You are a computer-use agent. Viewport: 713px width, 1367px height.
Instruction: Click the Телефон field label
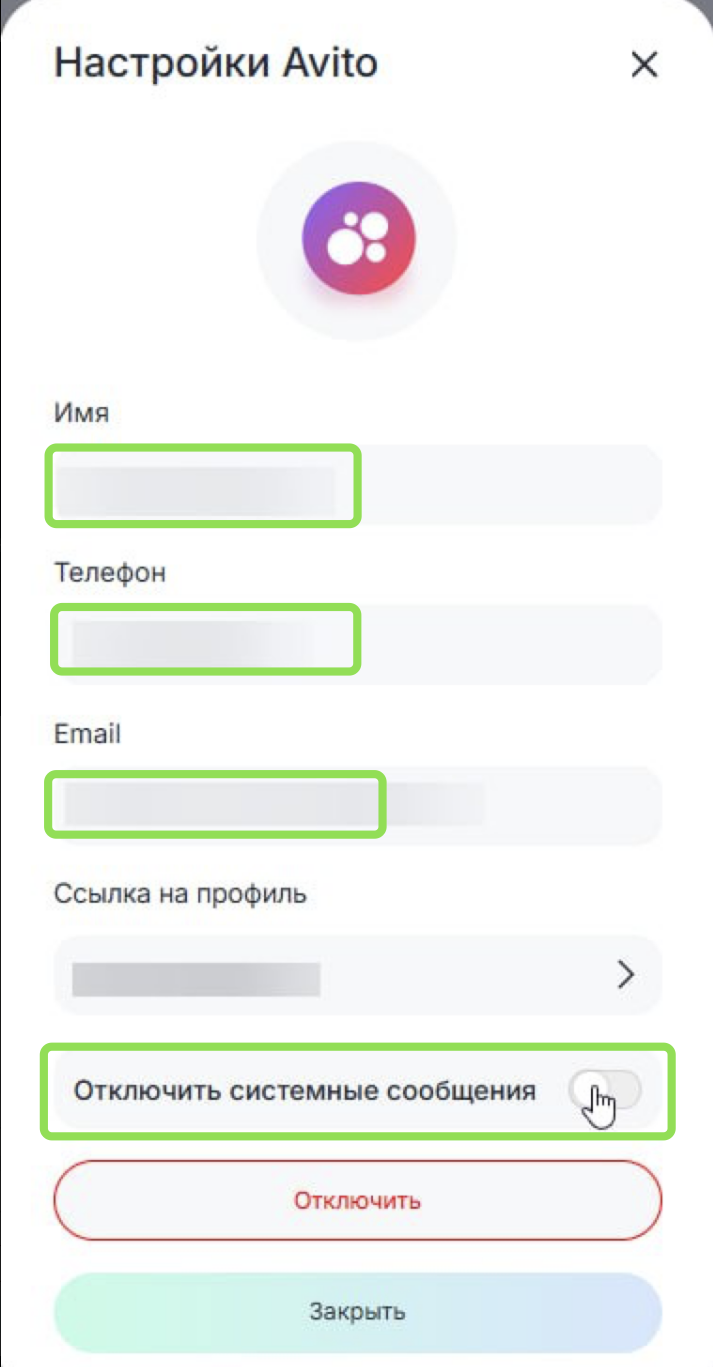click(x=110, y=573)
